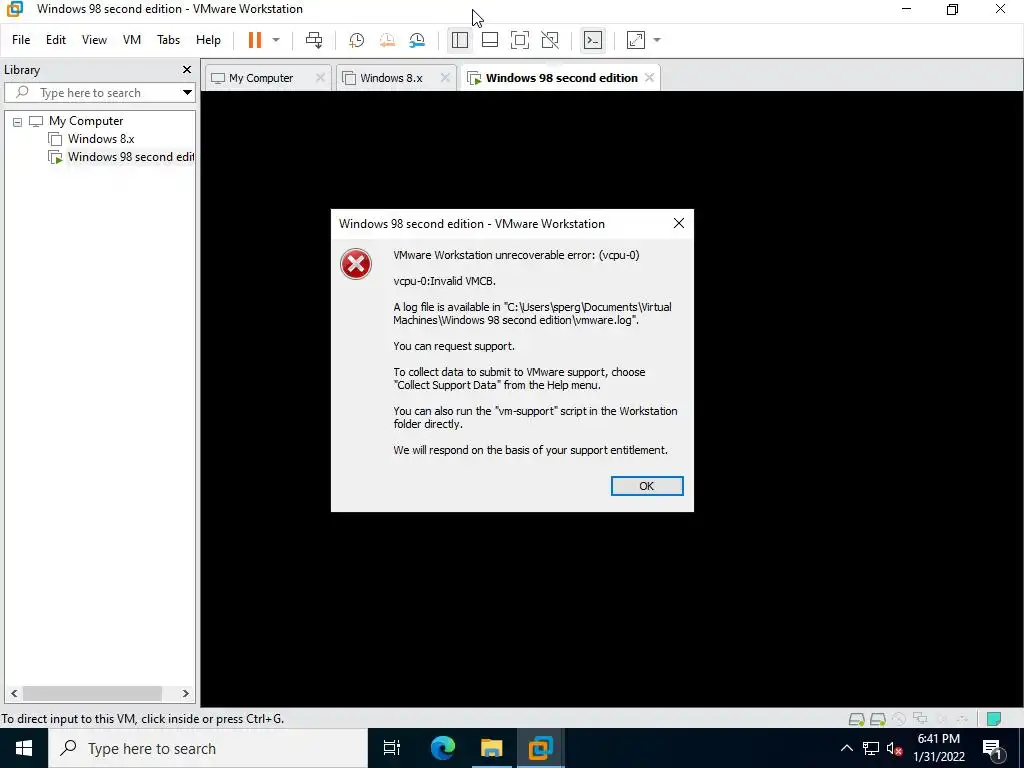1024x768 pixels.
Task: Open the Snapshot Manager wrench-clock icon
Action: 417,40
